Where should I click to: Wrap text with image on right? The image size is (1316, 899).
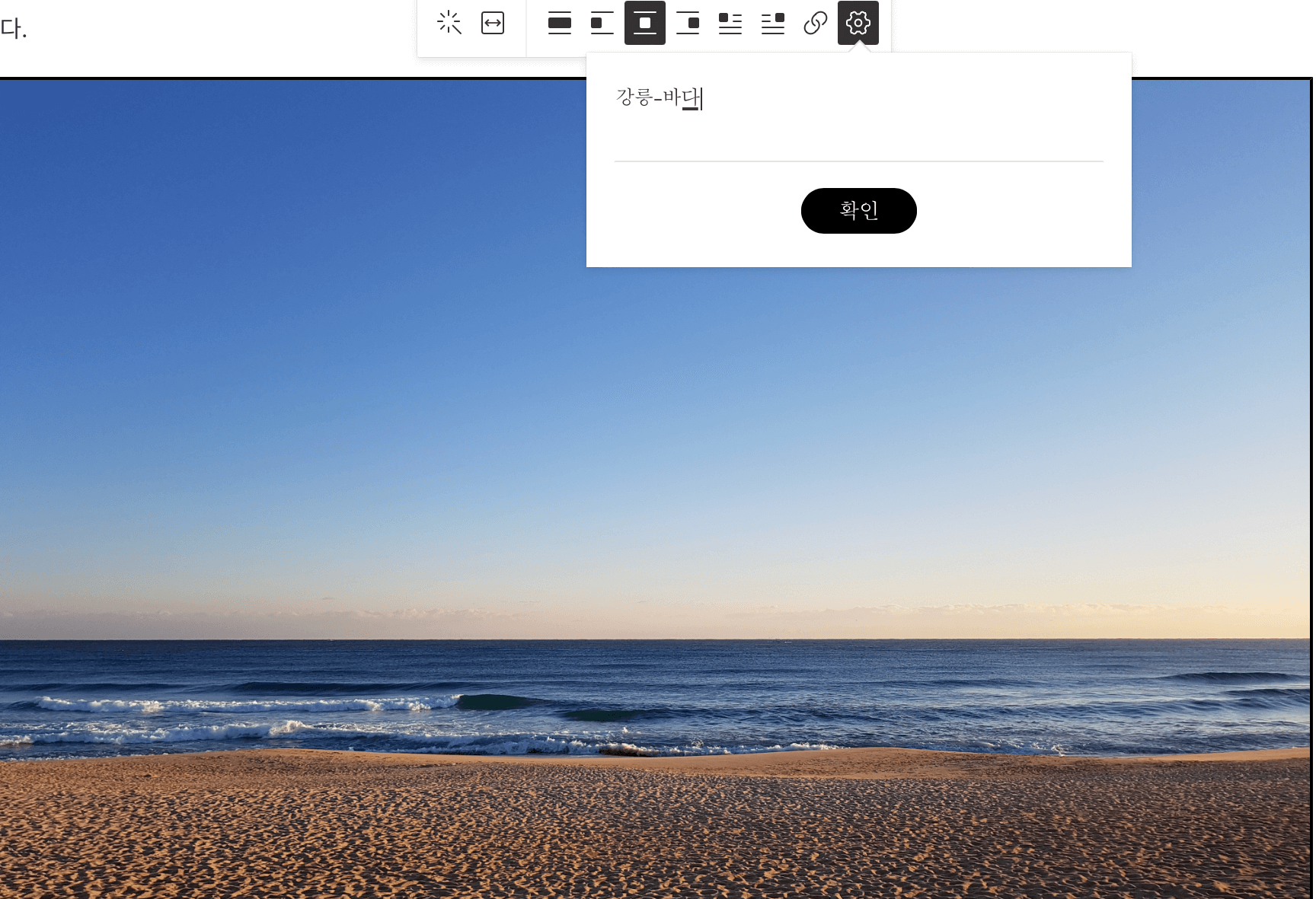coord(773,23)
